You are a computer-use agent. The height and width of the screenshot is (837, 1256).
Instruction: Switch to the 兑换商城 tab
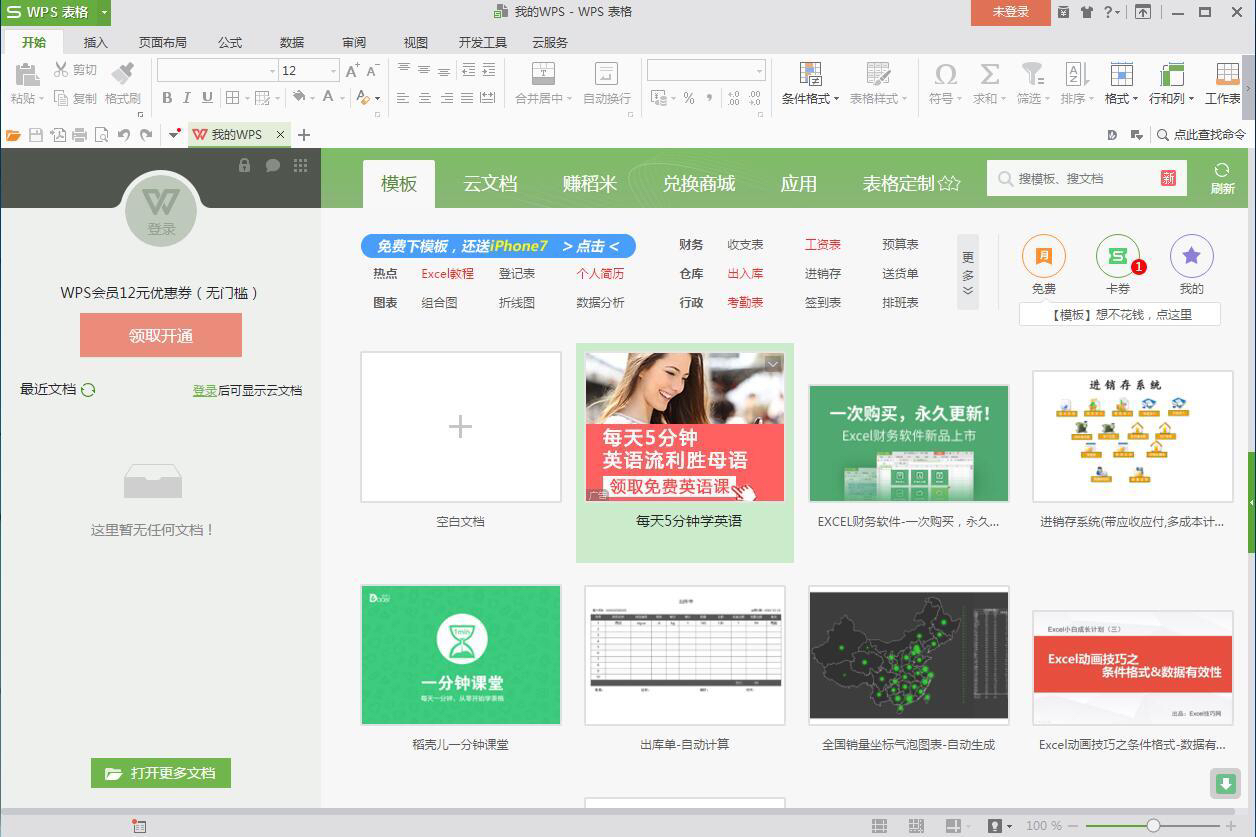[698, 183]
